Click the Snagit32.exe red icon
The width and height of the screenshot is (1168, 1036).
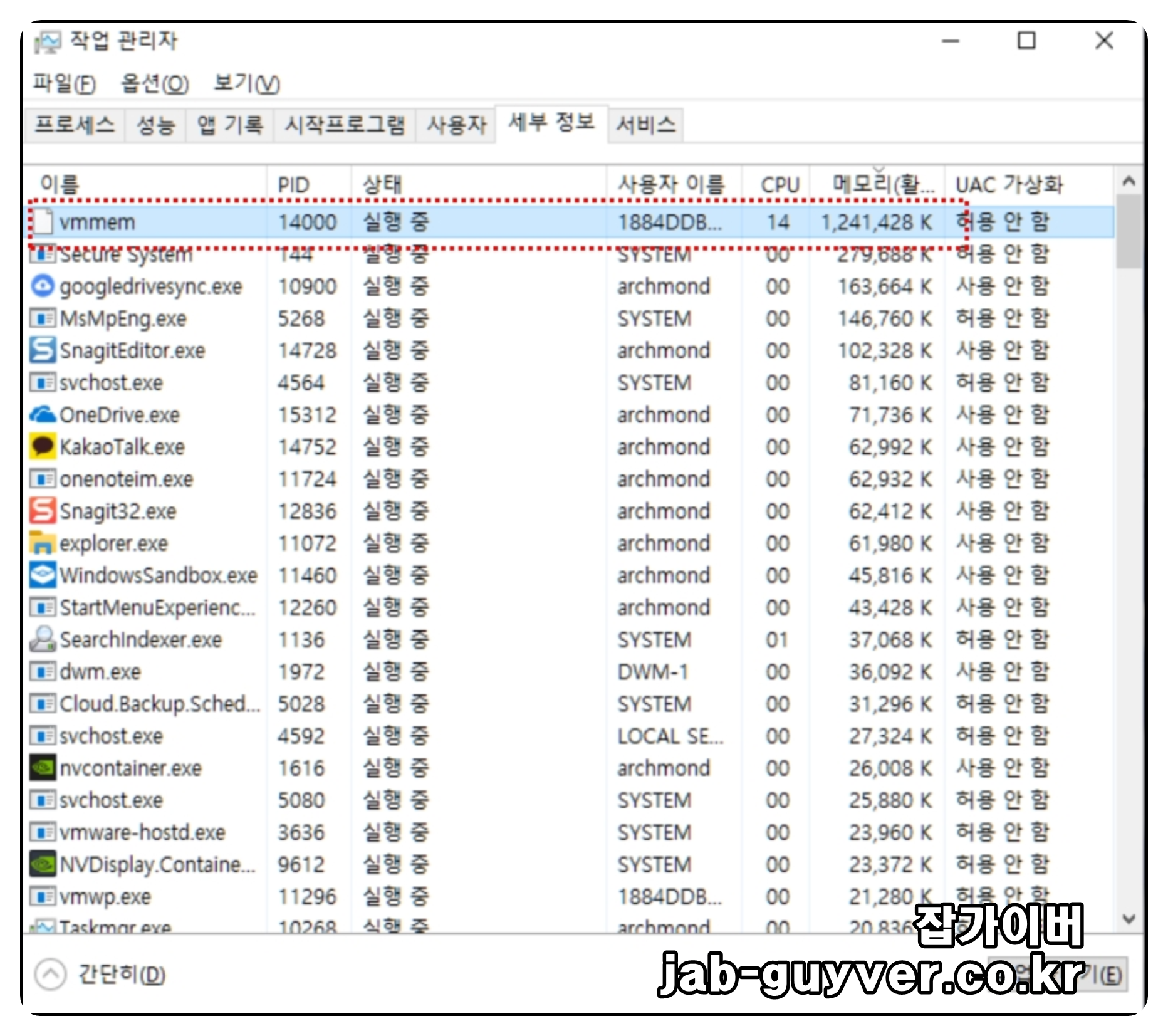[43, 511]
